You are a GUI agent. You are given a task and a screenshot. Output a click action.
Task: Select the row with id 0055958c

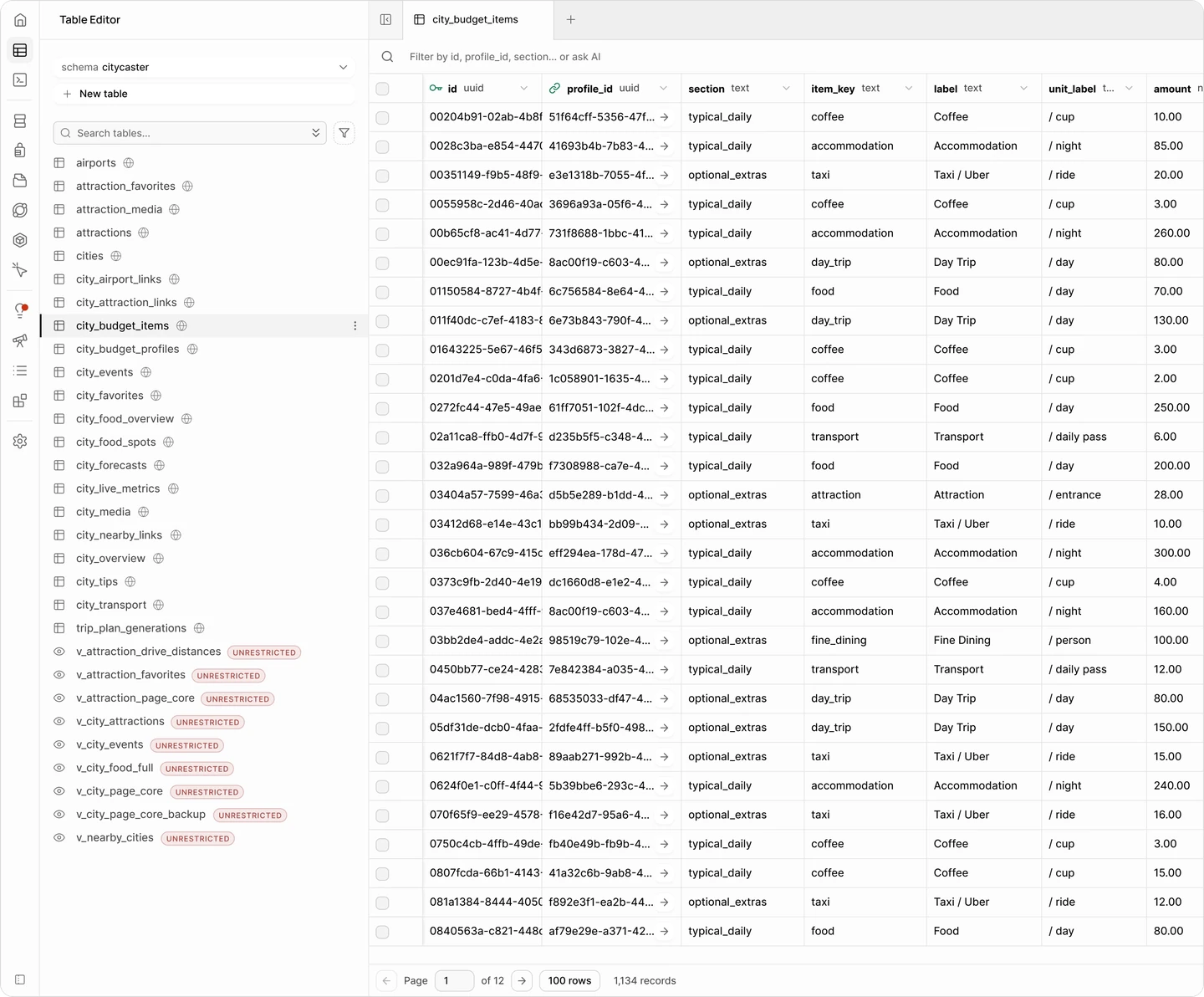click(382, 205)
